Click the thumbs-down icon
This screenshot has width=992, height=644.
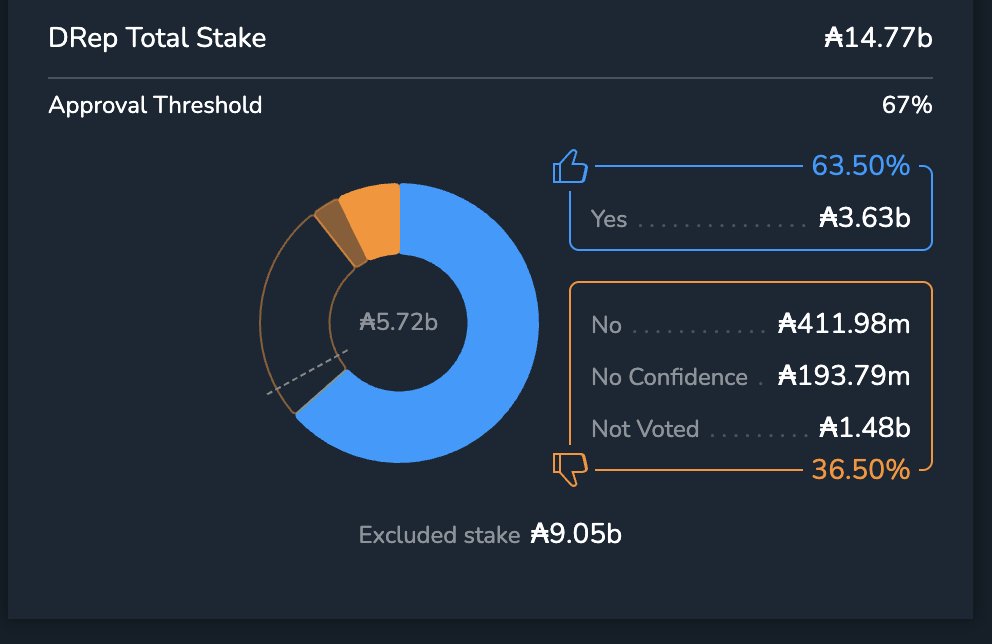point(567,468)
